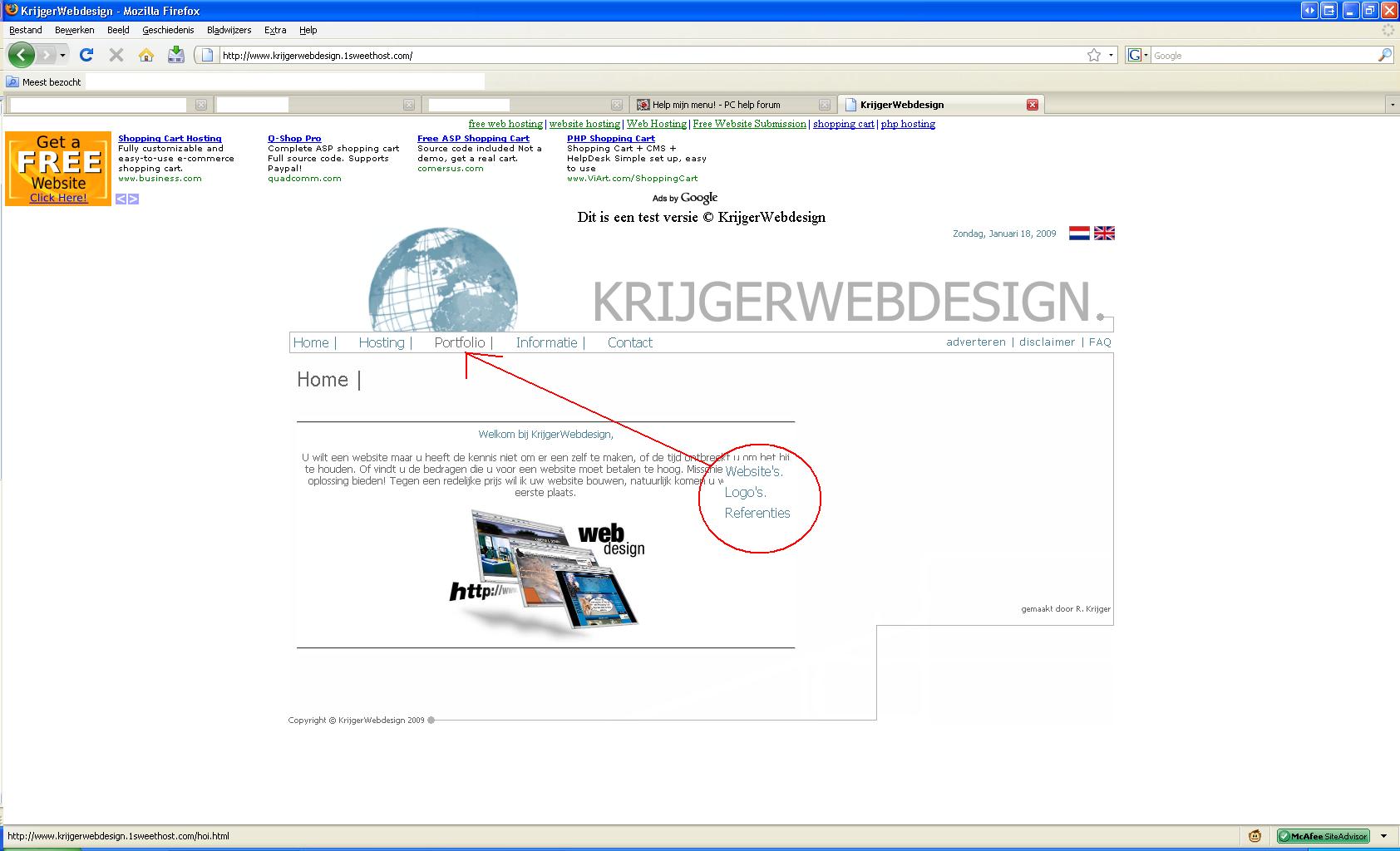Screen dimensions: 1400x851
Task: Bookmark this page with the star icon
Action: [1094, 55]
